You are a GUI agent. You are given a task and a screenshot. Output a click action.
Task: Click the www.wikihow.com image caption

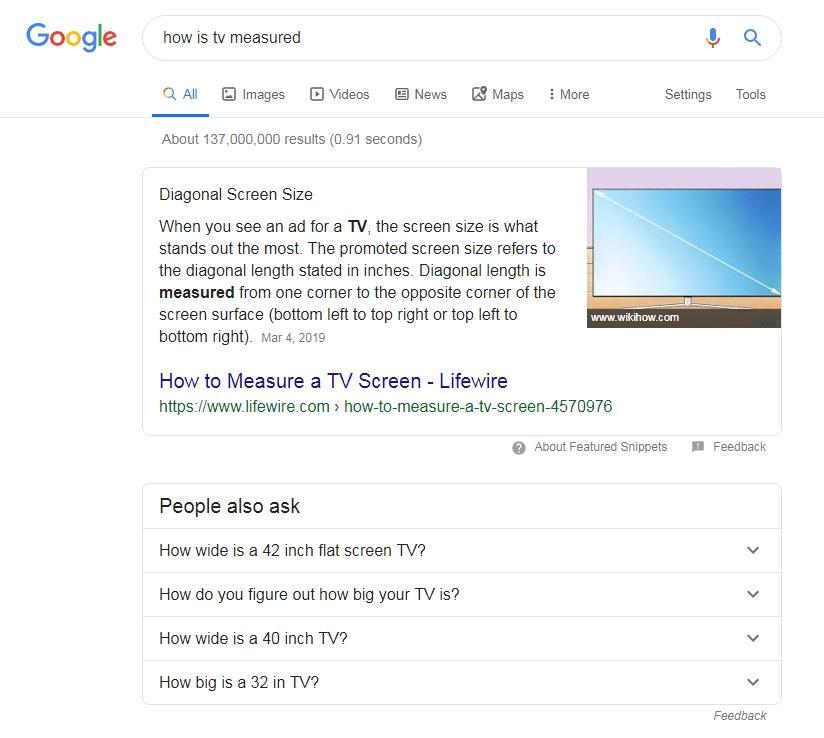point(635,317)
